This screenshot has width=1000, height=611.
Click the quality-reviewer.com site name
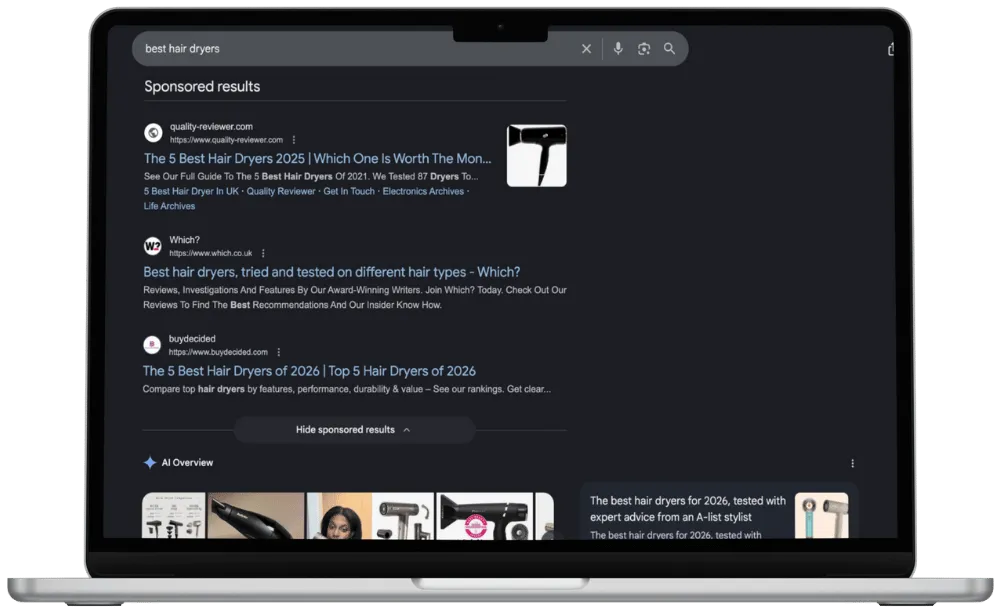point(211,126)
